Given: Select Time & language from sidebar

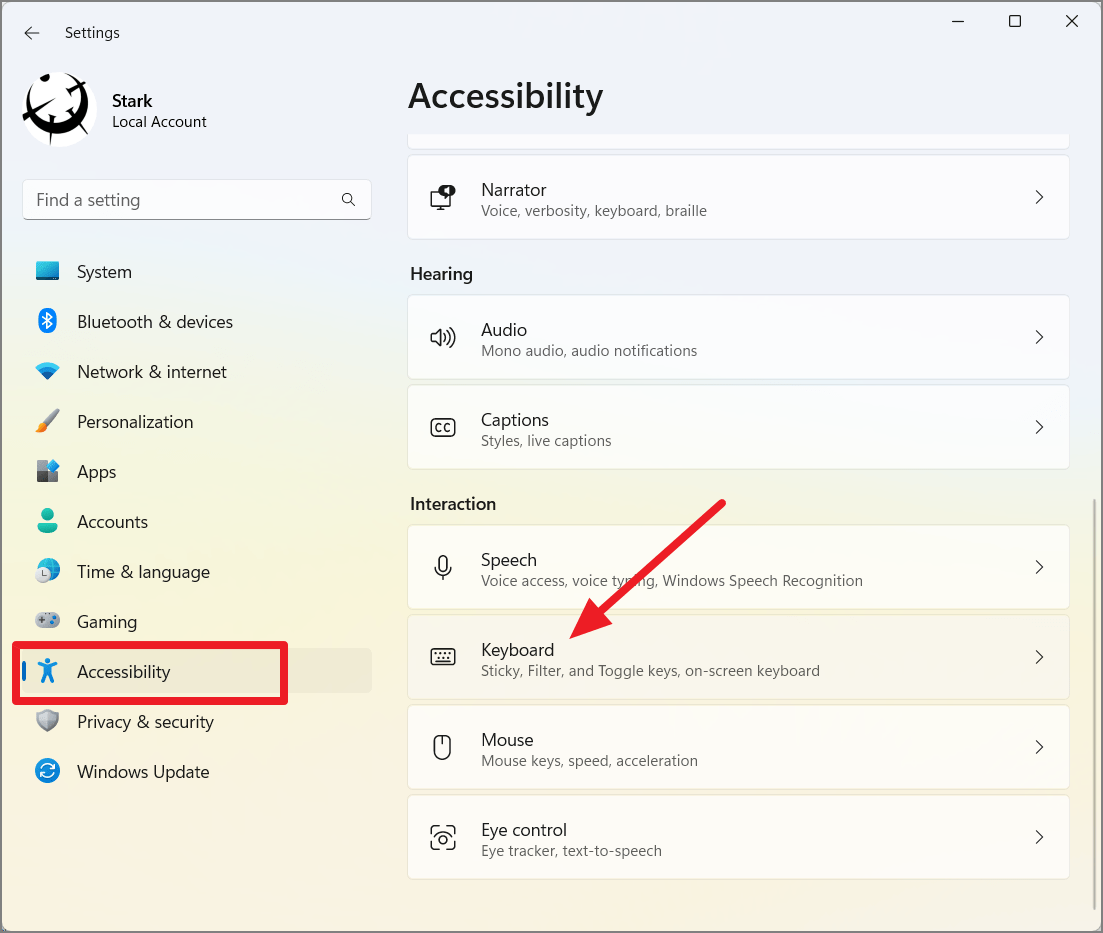Looking at the screenshot, I should [x=143, y=571].
